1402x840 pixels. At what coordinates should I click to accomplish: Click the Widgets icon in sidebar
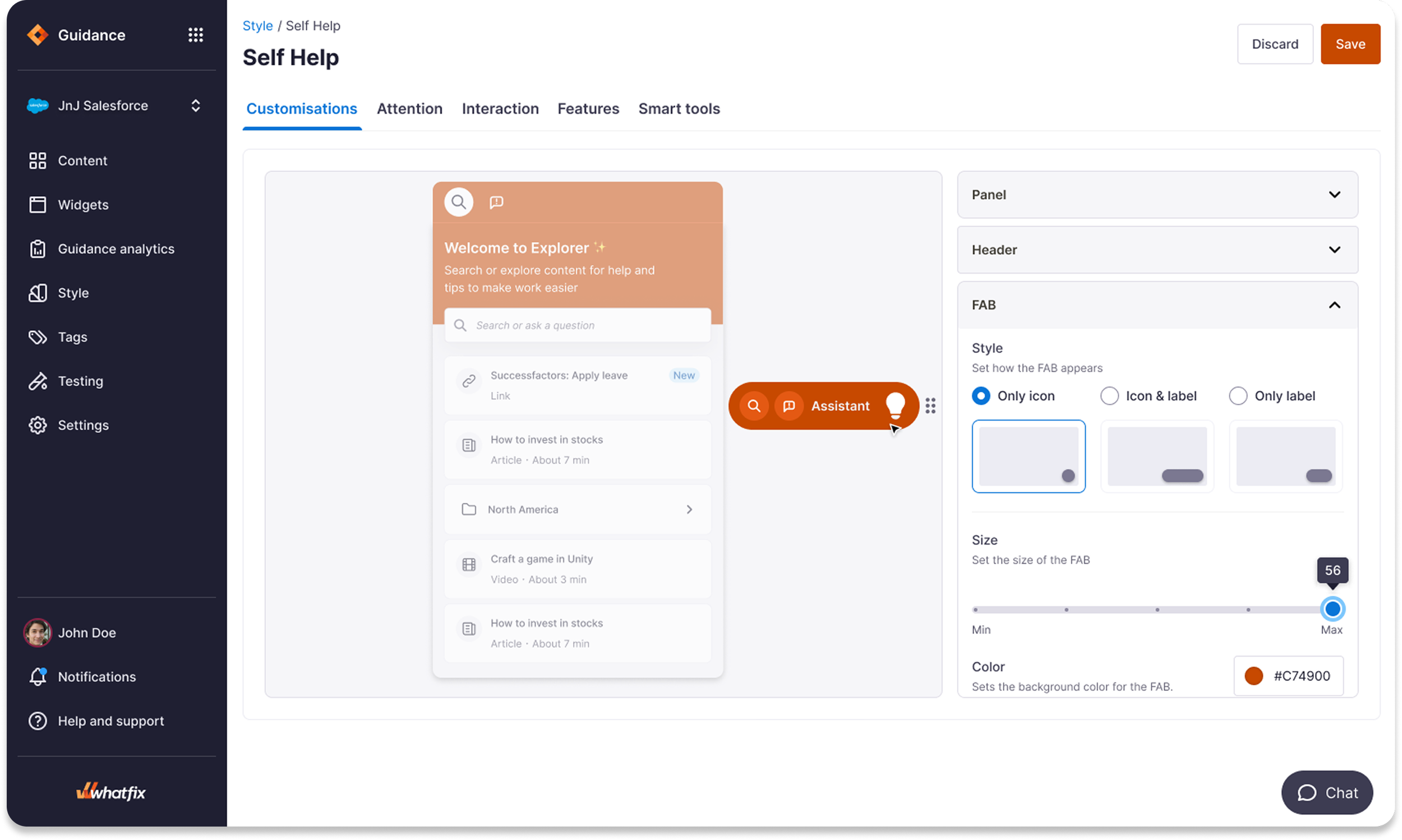(38, 205)
